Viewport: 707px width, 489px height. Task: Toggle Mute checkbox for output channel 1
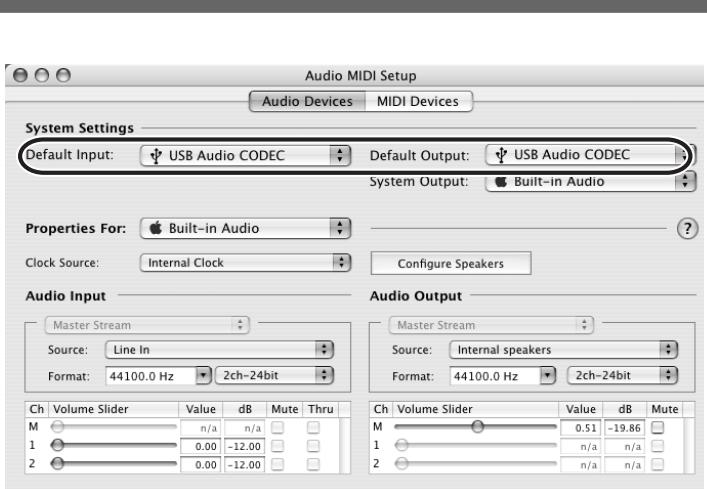coord(658,446)
